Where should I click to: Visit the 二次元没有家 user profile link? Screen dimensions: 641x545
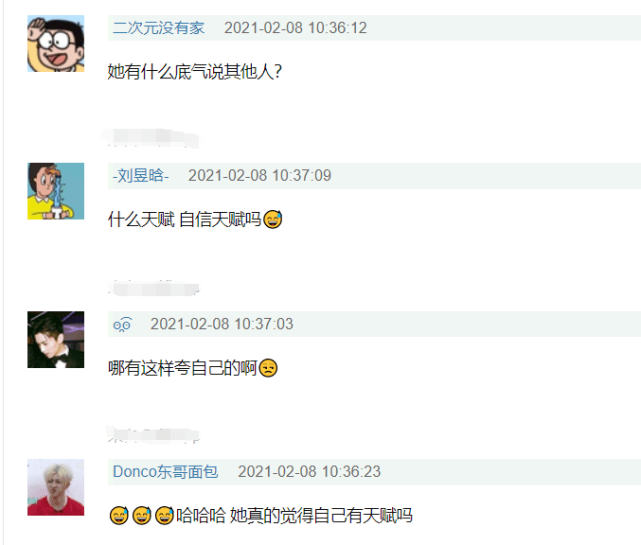pyautogui.click(x=158, y=28)
